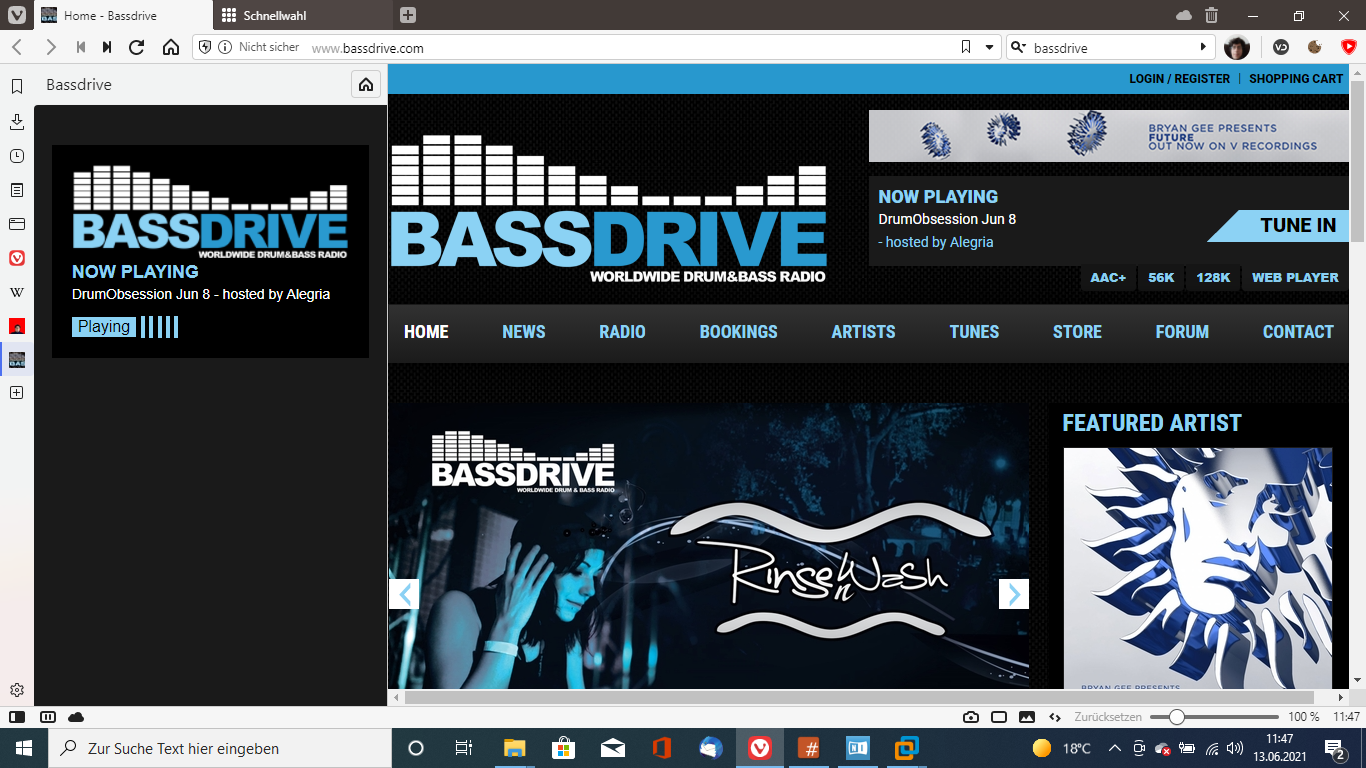
Task: Open the Notes panel
Action: click(x=17, y=190)
